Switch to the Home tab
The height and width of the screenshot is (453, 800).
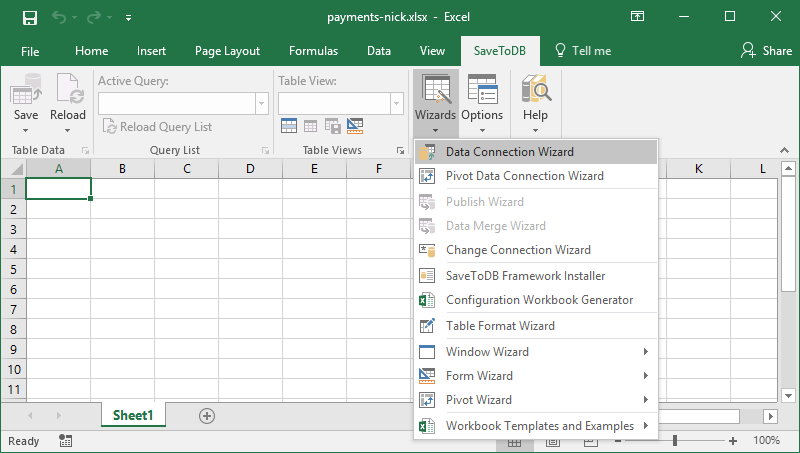(91, 51)
